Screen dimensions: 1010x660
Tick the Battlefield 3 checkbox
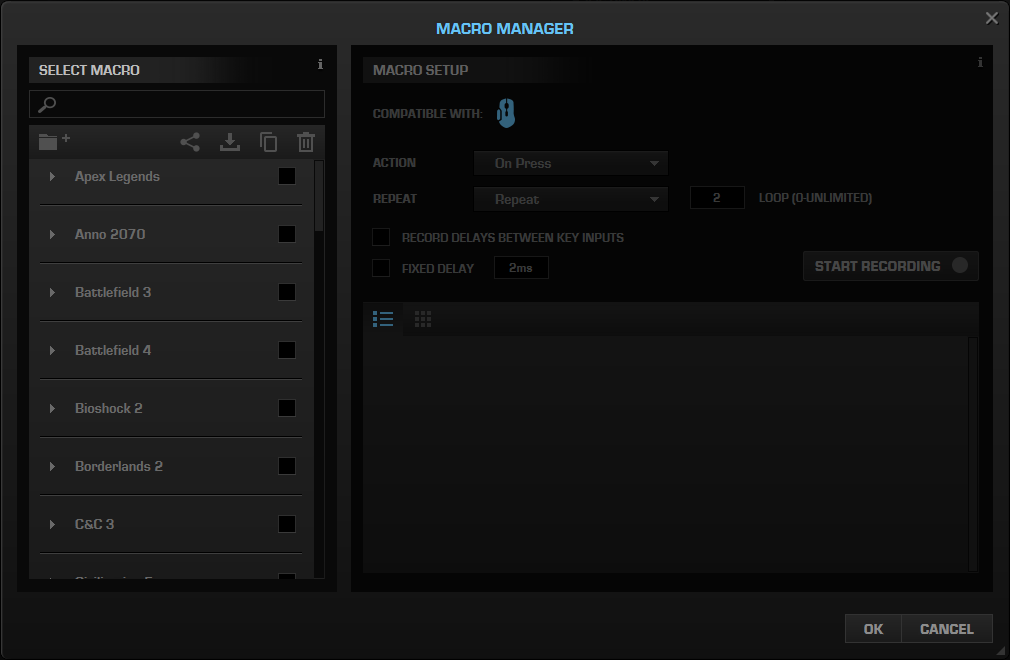287,292
